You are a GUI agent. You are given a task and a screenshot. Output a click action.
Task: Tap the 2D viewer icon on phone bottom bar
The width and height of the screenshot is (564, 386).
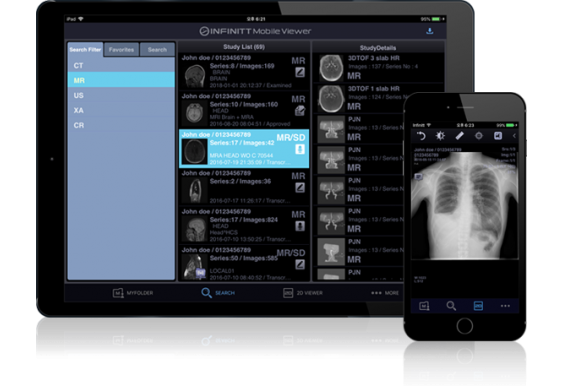pos(478,306)
